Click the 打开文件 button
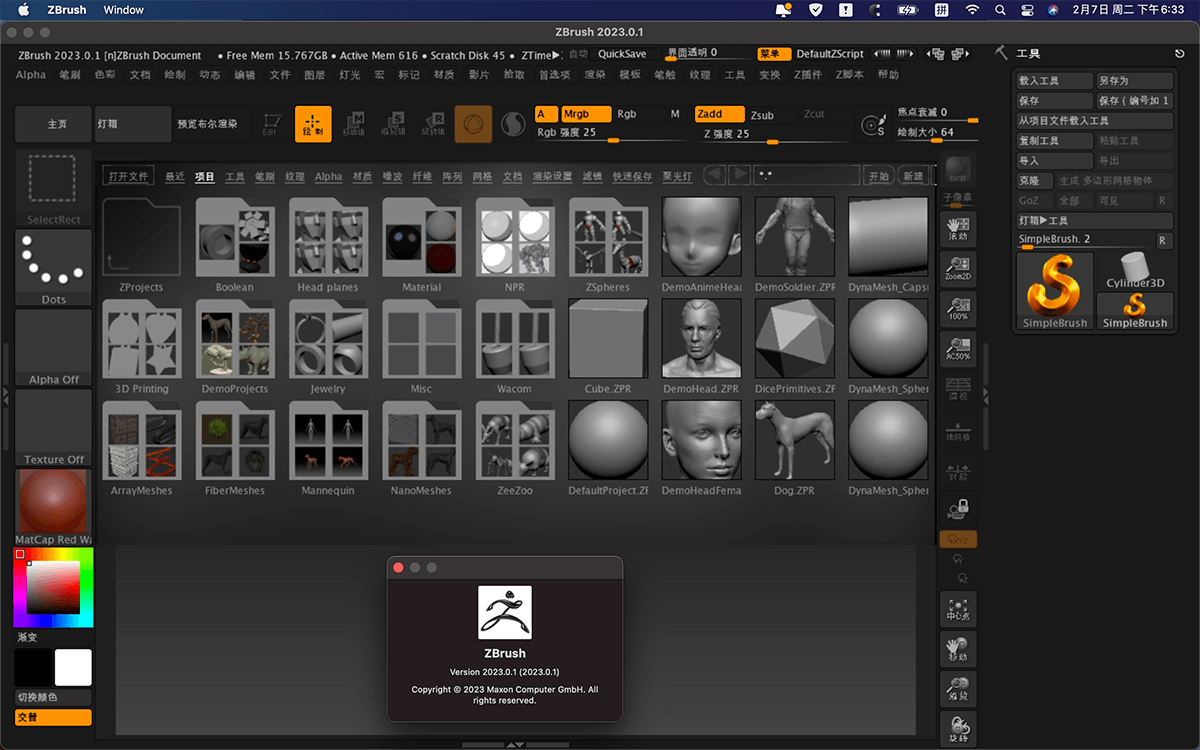Image resolution: width=1200 pixels, height=750 pixels. (x=128, y=176)
